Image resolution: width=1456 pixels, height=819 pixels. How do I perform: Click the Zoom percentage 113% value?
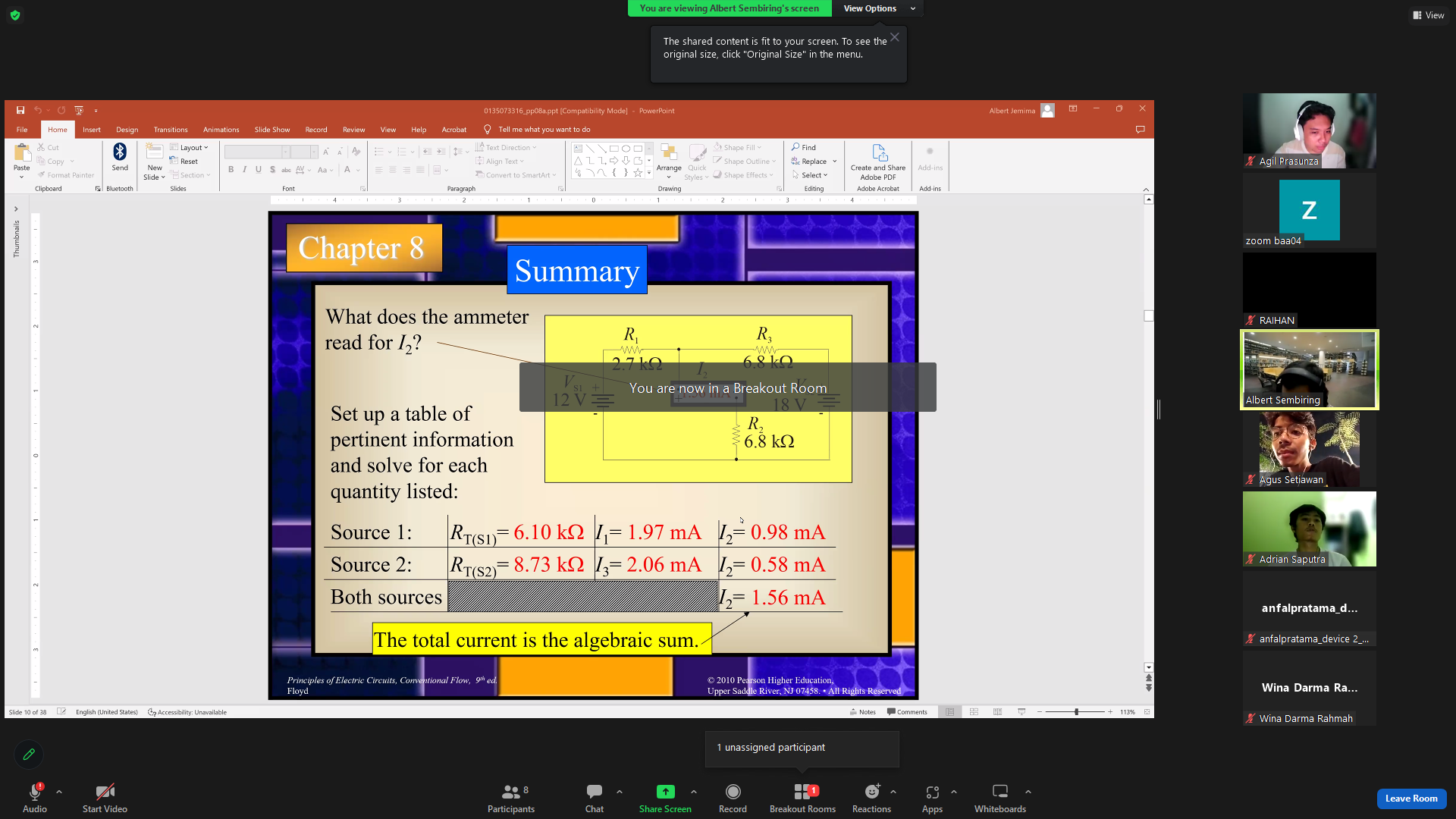(1128, 712)
